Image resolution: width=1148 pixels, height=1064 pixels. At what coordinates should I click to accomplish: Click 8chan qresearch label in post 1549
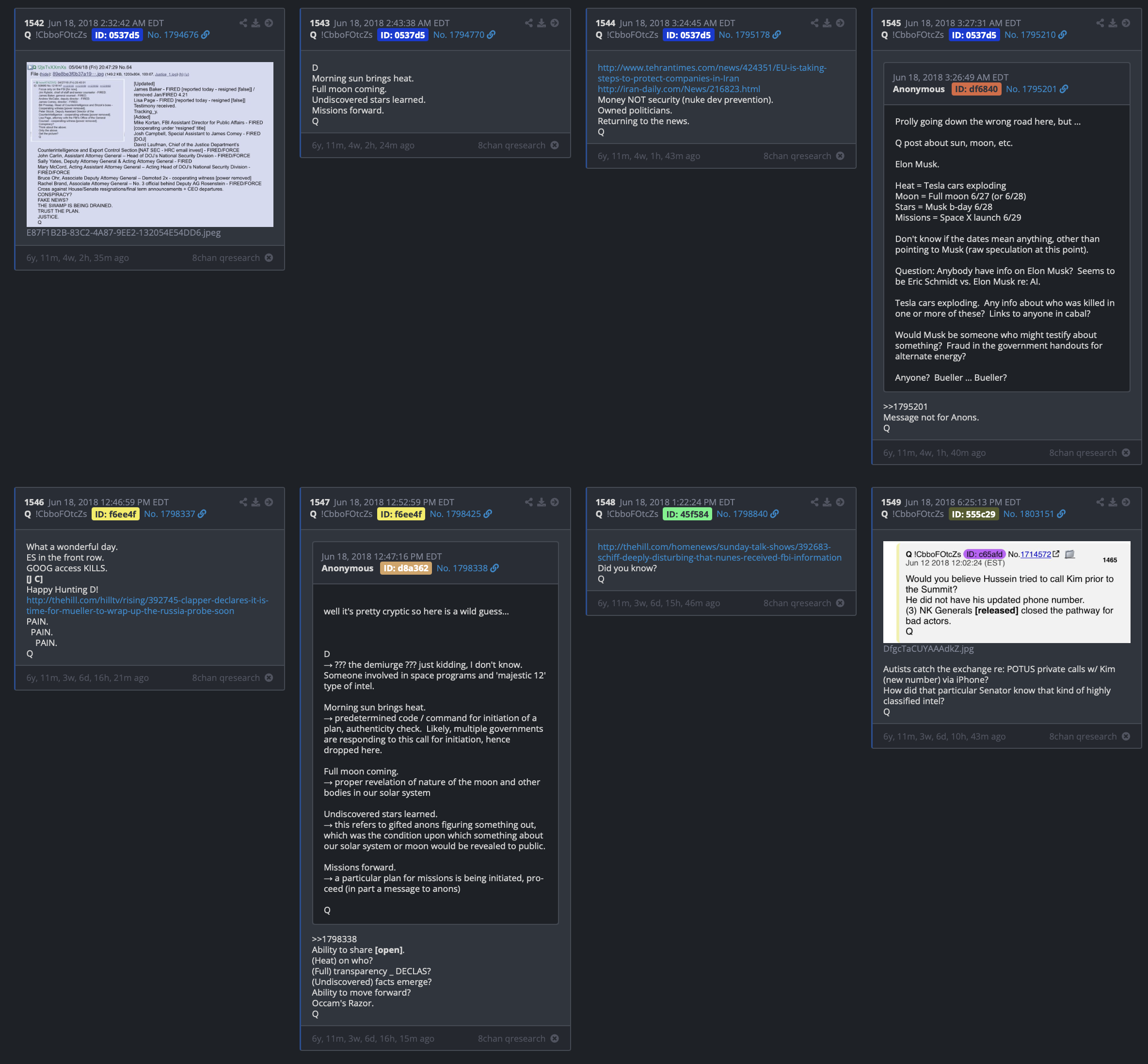tap(1083, 736)
